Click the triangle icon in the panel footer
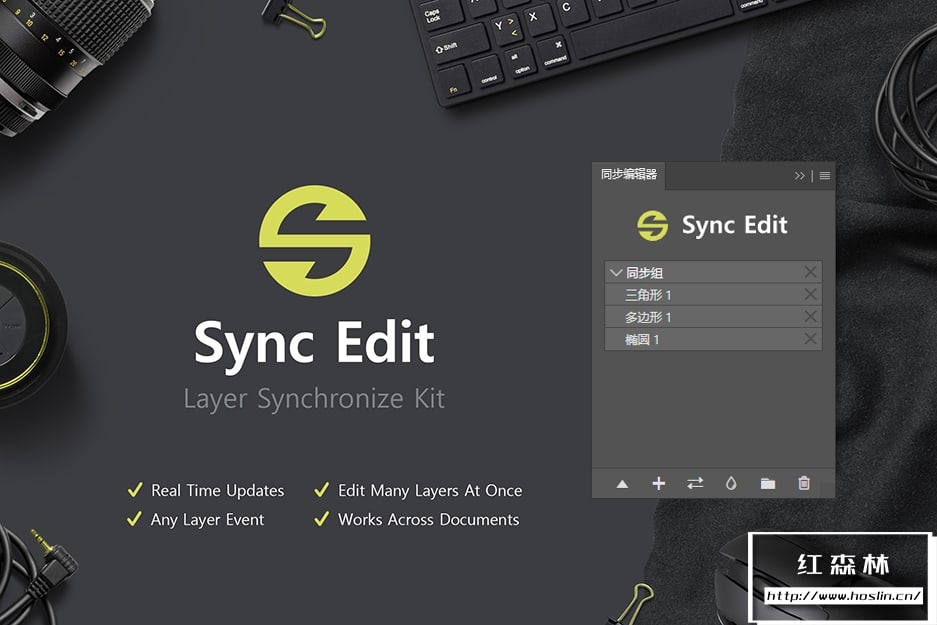Image resolution: width=937 pixels, height=625 pixels. click(622, 484)
